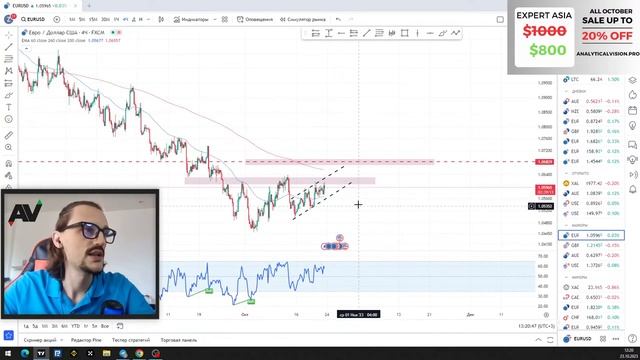Open the help center question icon
This screenshot has width=640, height=360.
[x=632, y=338]
